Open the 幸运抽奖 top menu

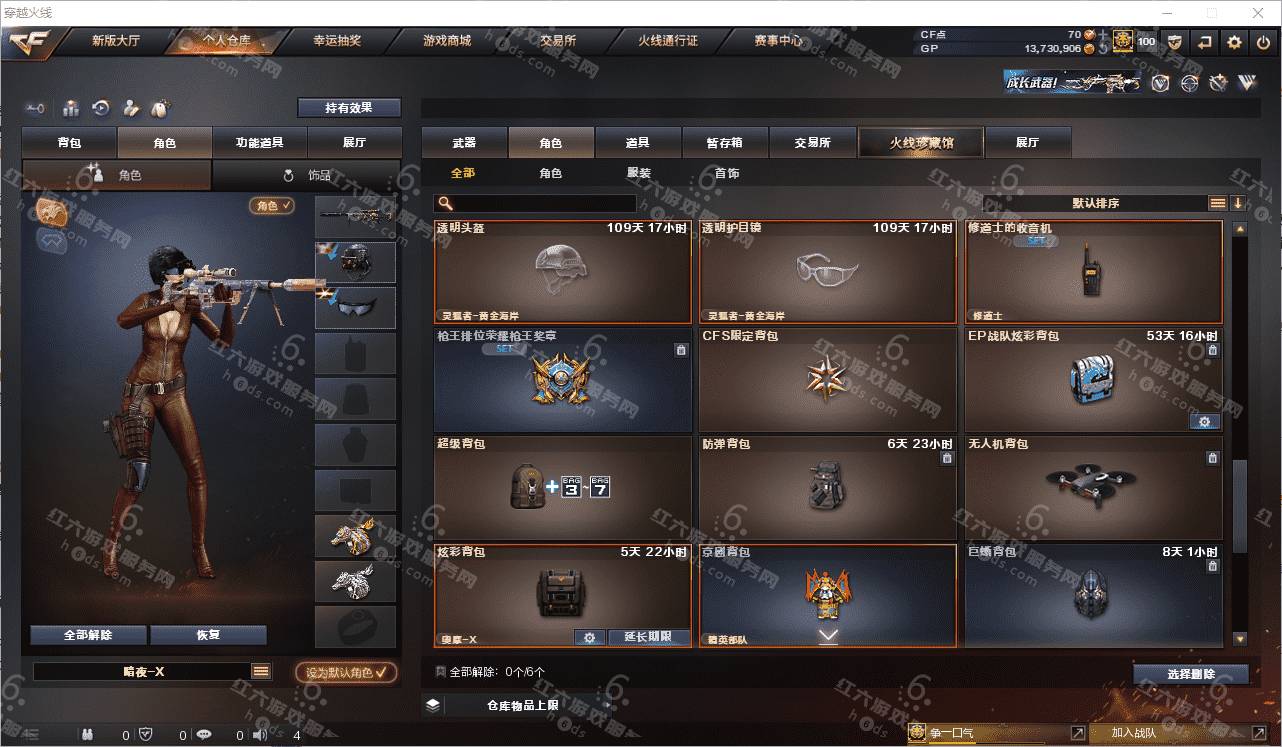pyautogui.click(x=337, y=41)
